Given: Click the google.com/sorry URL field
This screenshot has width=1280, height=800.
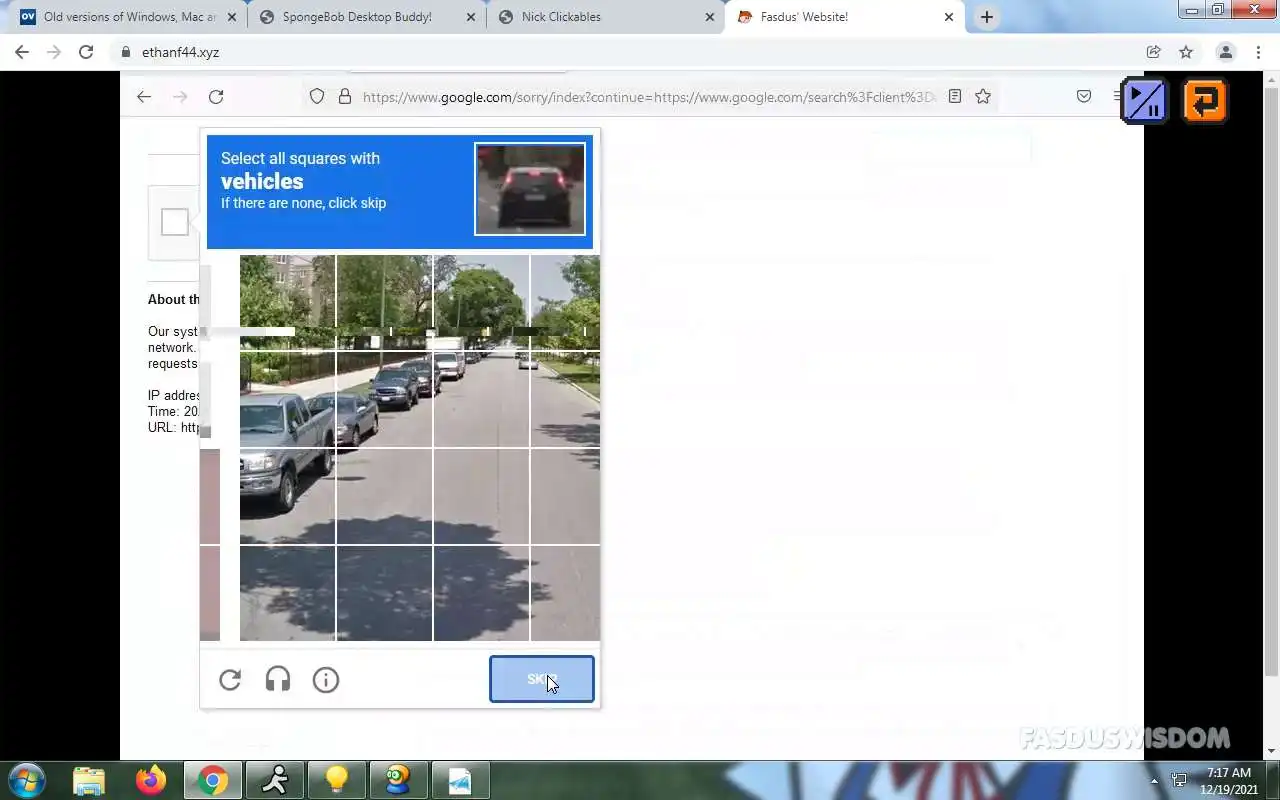Looking at the screenshot, I should 650,97.
